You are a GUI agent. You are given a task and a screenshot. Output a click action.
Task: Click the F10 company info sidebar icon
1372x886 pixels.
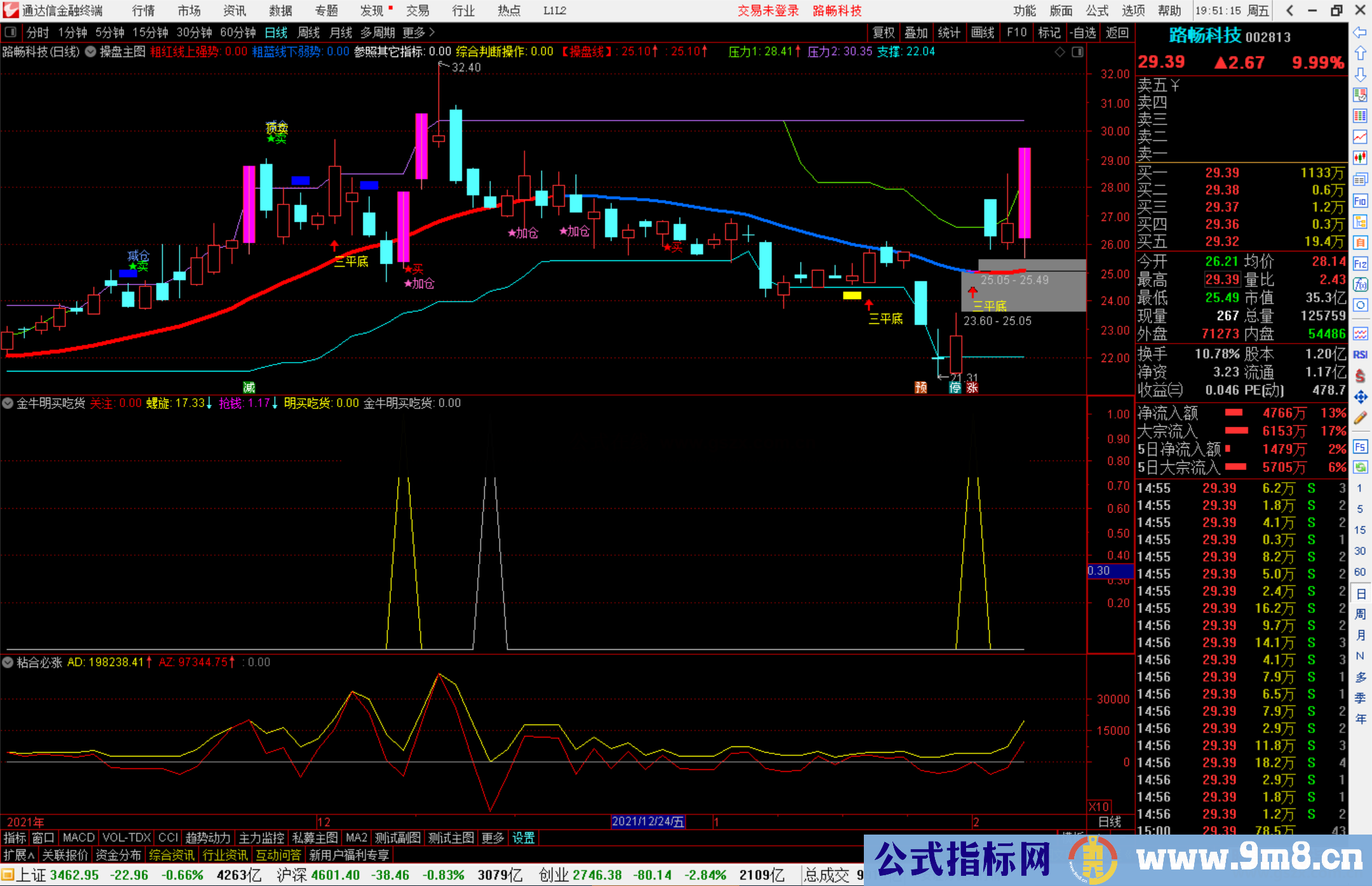[x=1360, y=201]
